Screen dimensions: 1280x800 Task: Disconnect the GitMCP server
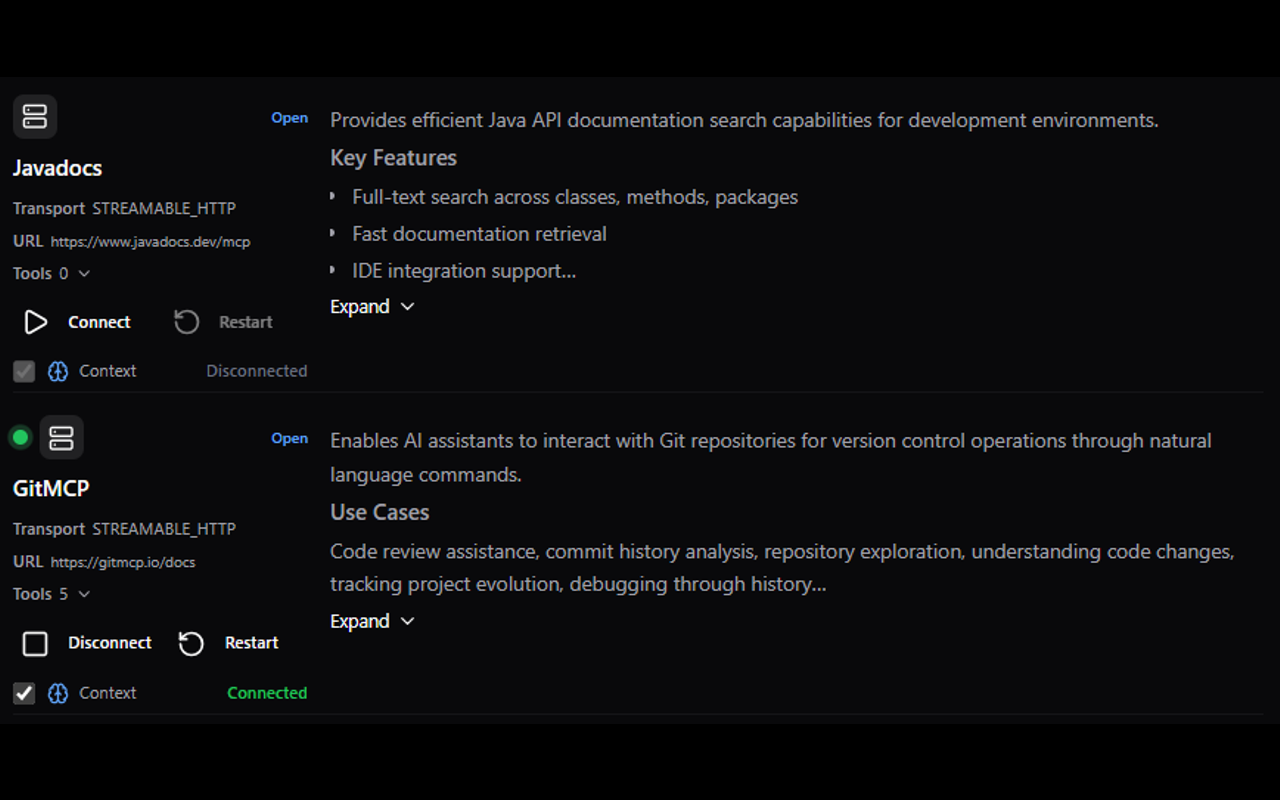click(x=110, y=643)
